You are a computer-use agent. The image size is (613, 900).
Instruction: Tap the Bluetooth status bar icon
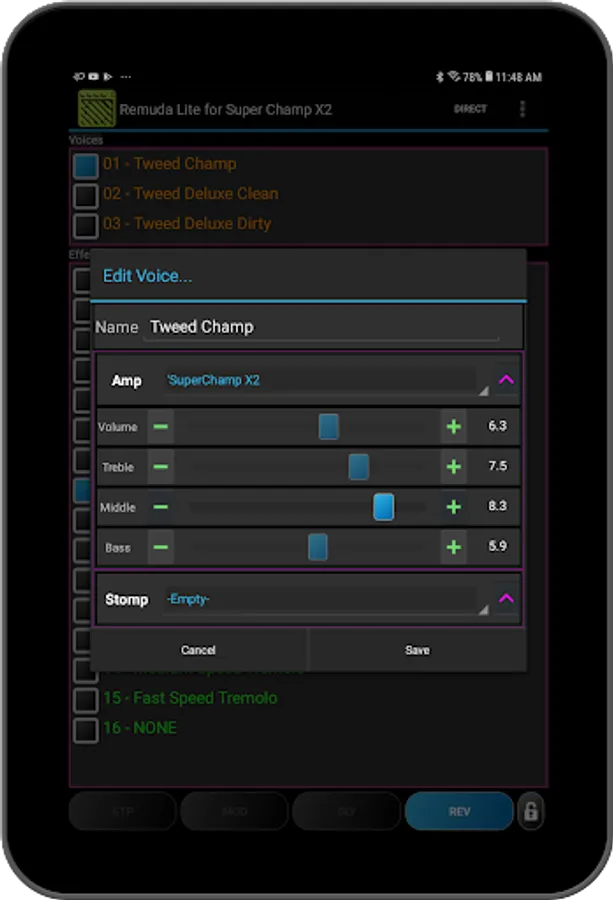point(440,77)
